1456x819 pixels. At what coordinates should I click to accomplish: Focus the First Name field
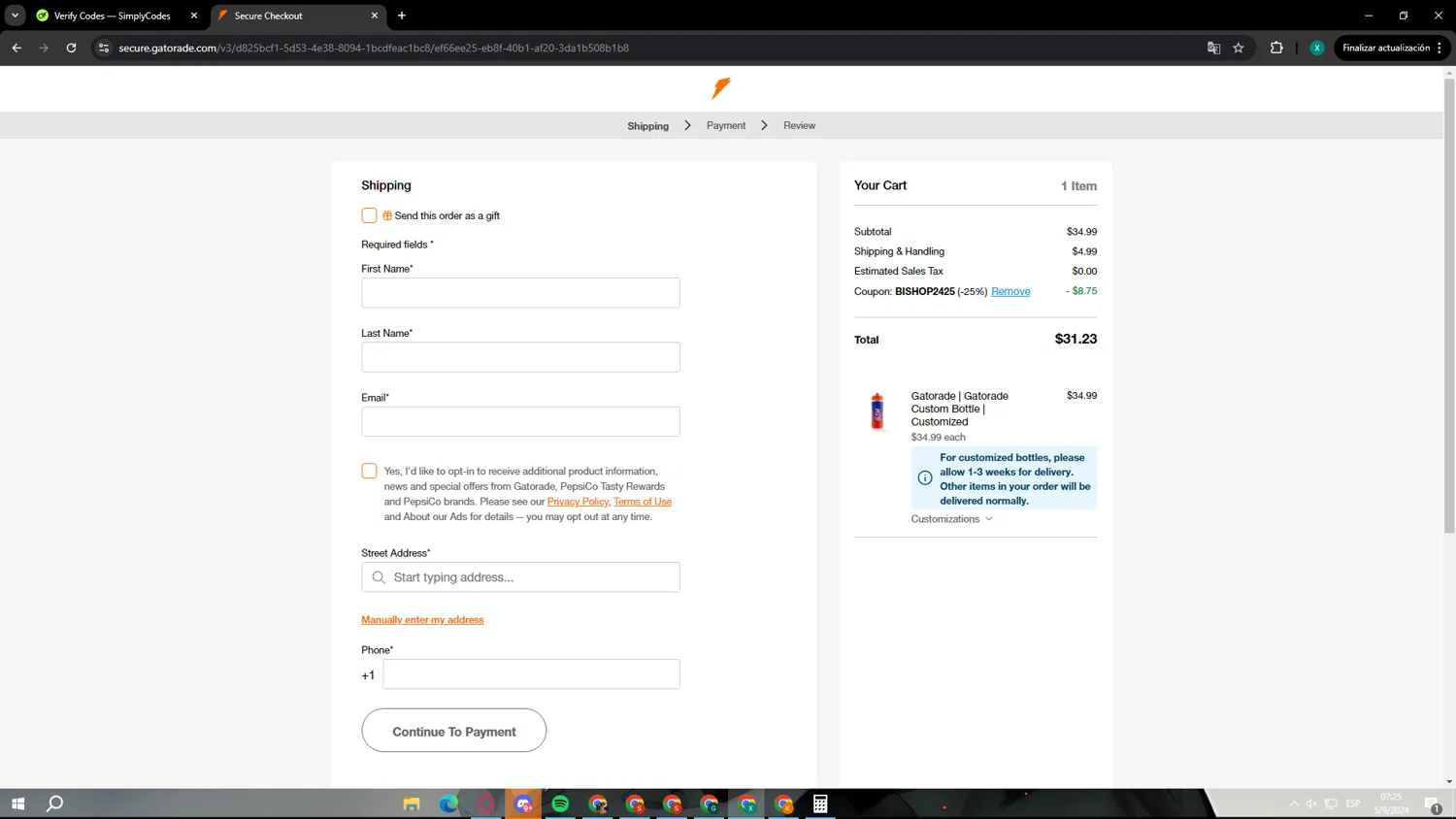pyautogui.click(x=520, y=293)
